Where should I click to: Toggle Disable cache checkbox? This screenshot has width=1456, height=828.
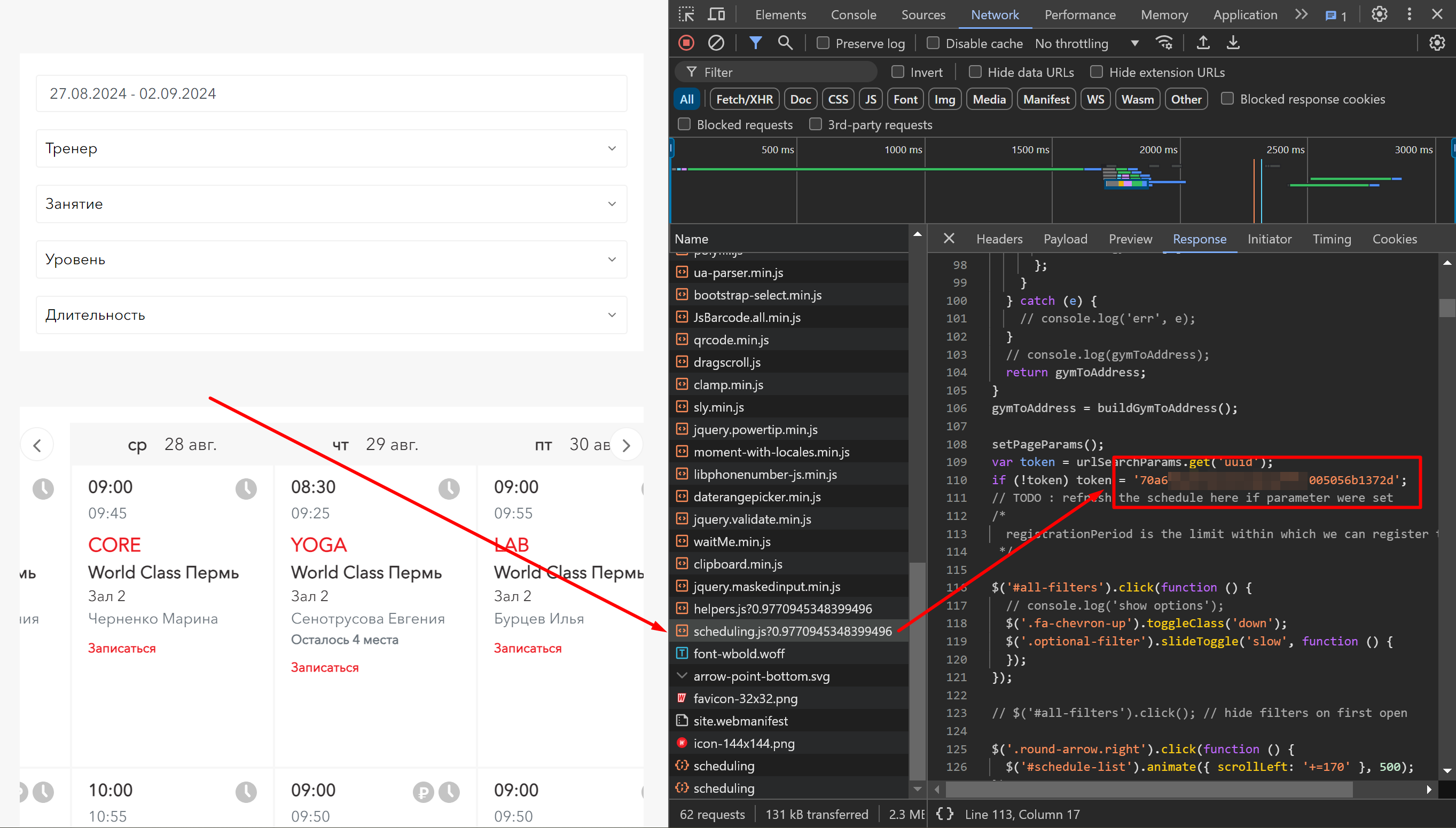click(x=931, y=43)
